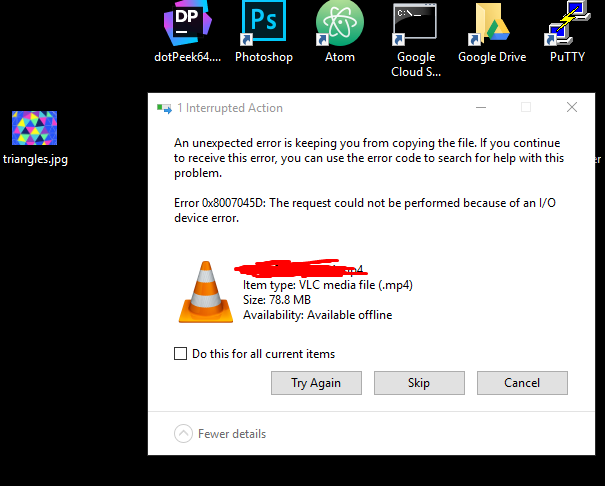
Task: Click the copy dialog title bar icon
Action: point(164,108)
